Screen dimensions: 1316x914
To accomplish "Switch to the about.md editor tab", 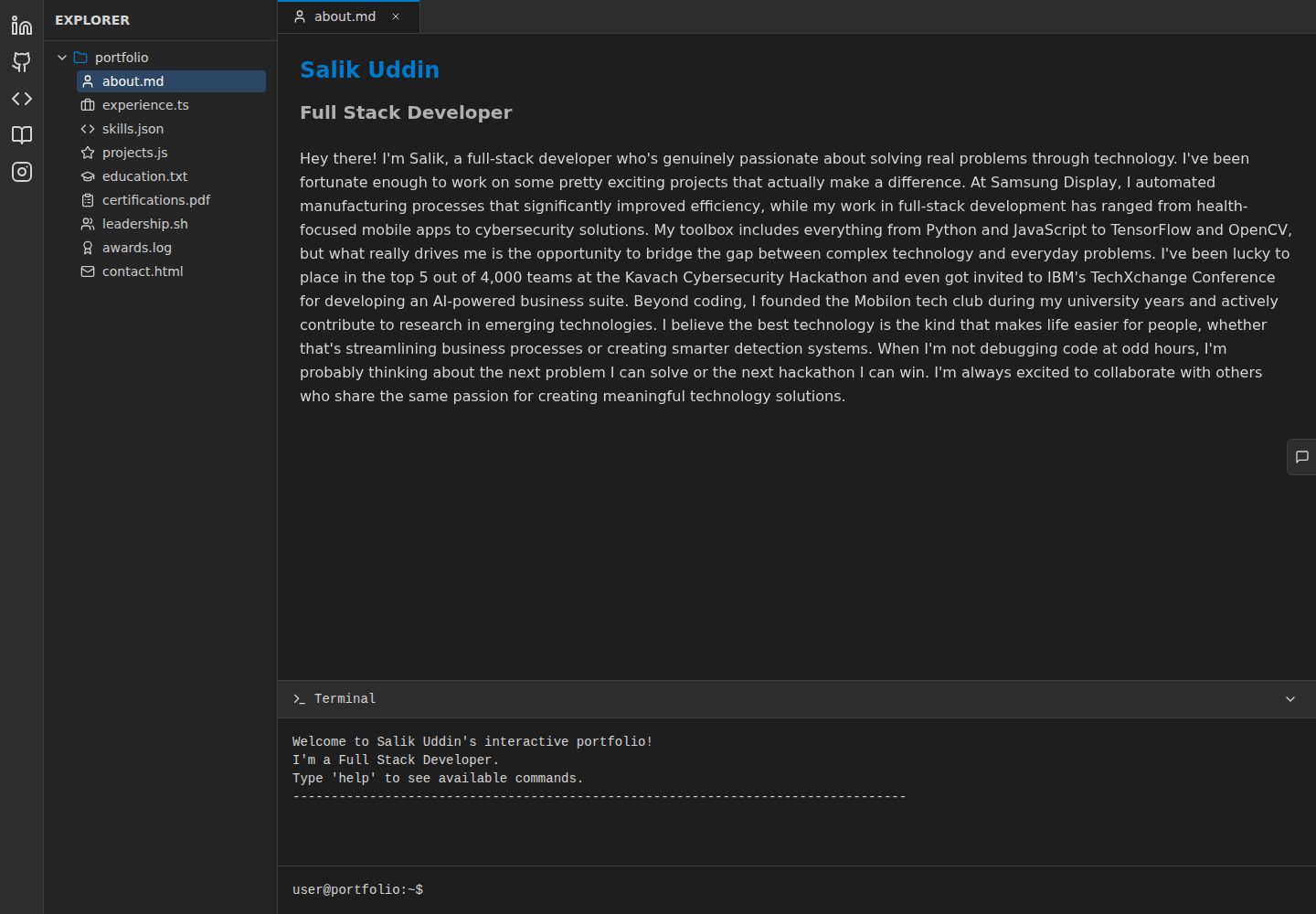I will [348, 16].
